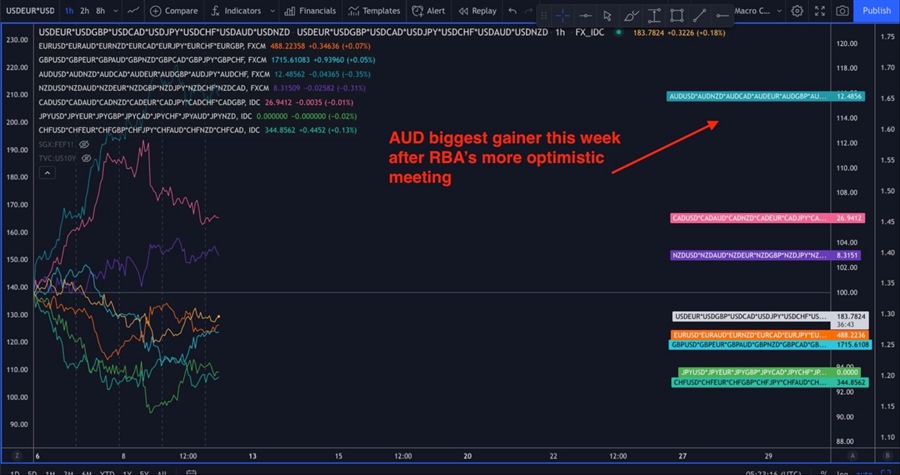900x475 pixels.
Task: Choose the rectangle shape tool
Action: pyautogui.click(x=677, y=15)
